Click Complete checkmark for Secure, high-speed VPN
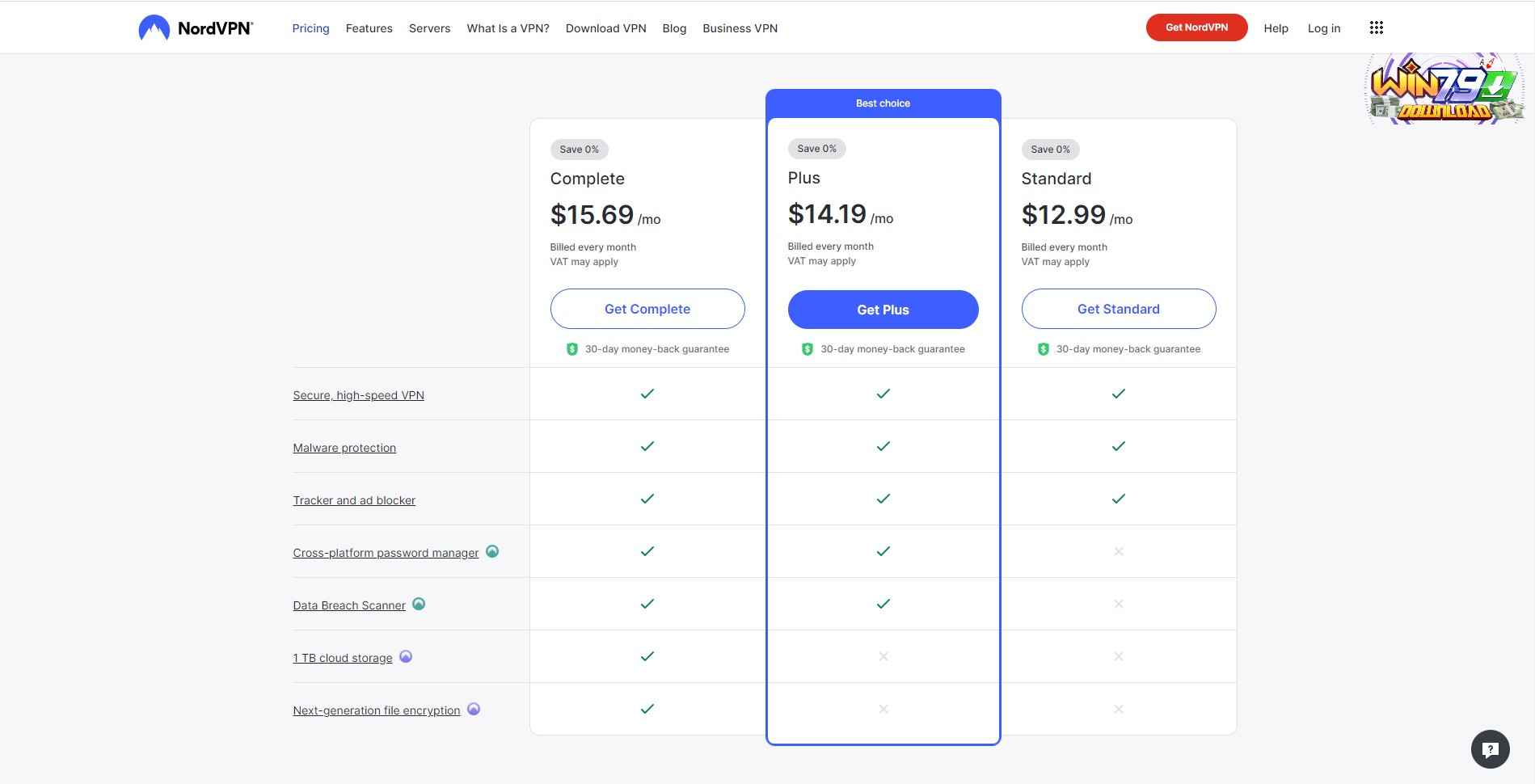 coord(647,394)
